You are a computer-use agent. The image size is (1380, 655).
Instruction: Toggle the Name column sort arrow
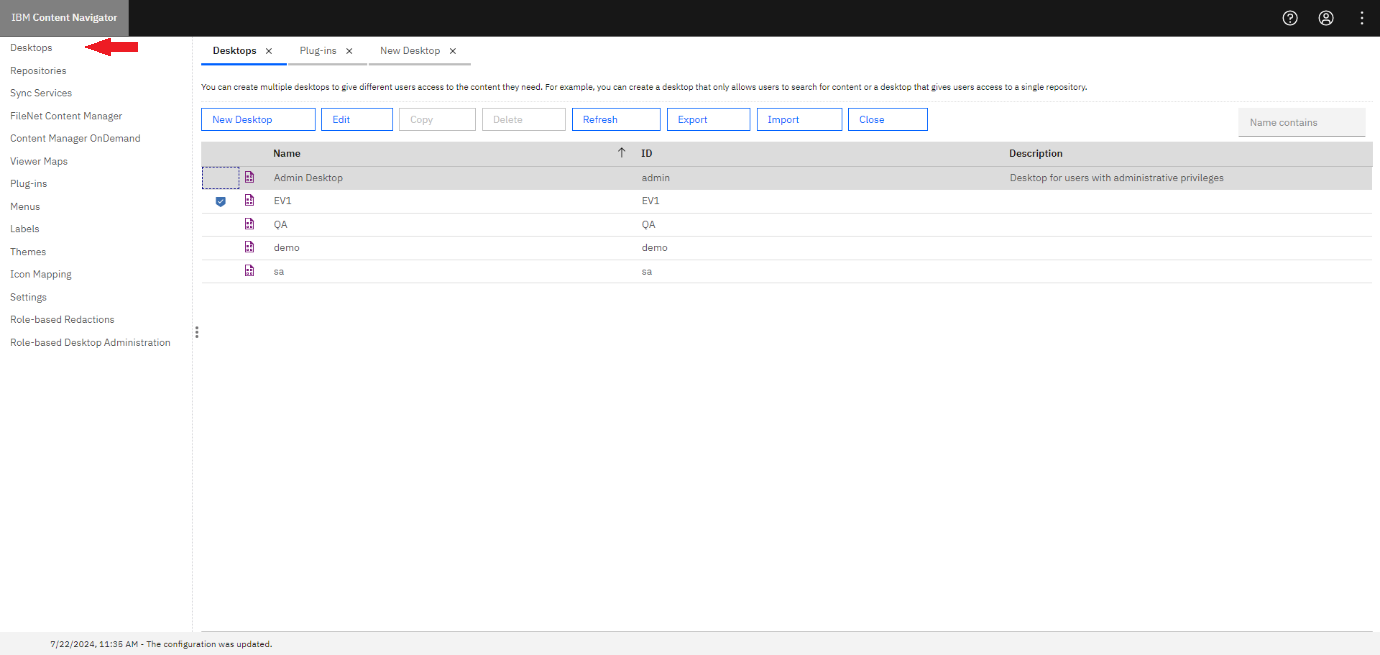[x=620, y=153]
